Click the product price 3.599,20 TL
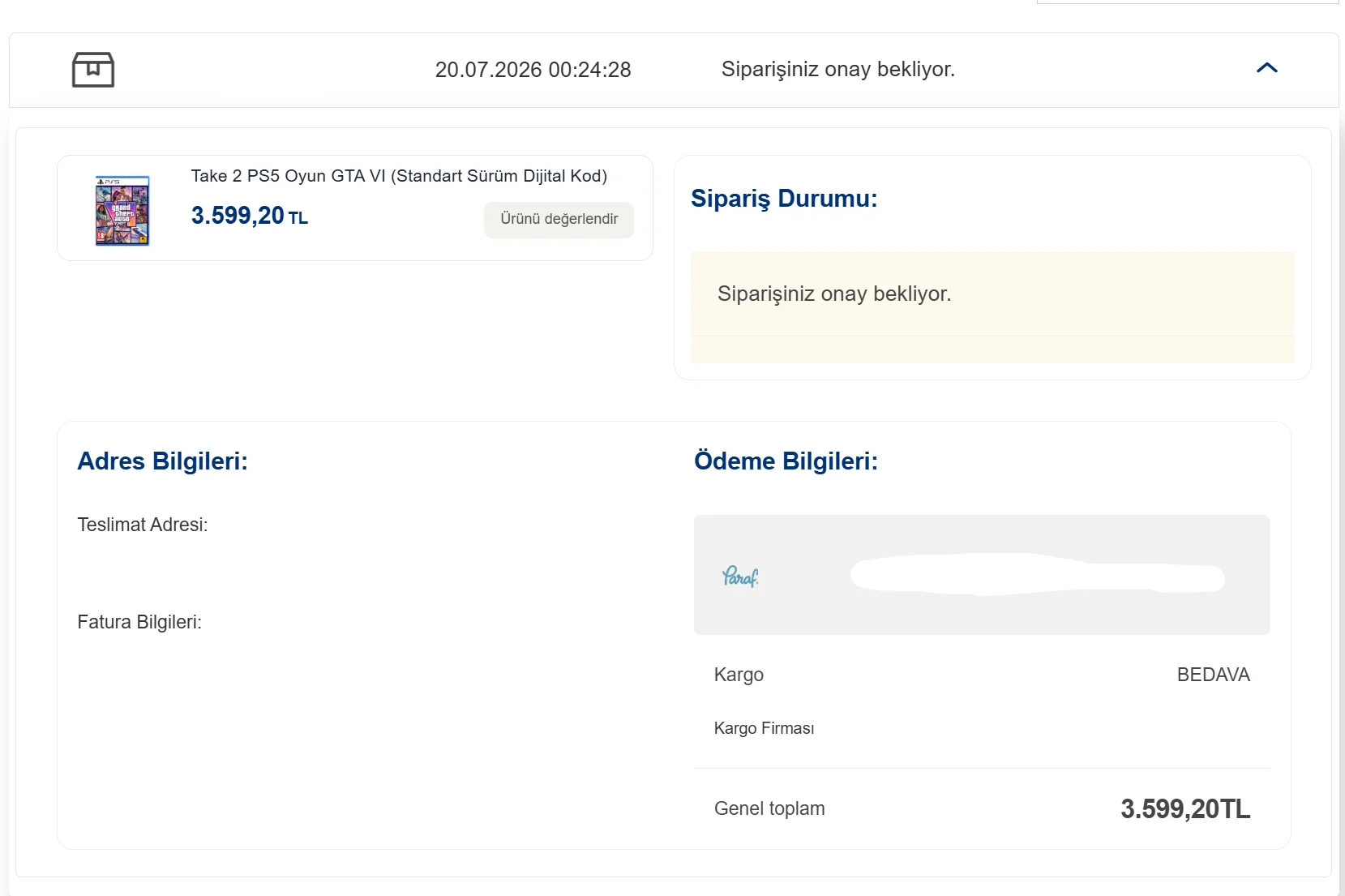 pyautogui.click(x=249, y=216)
